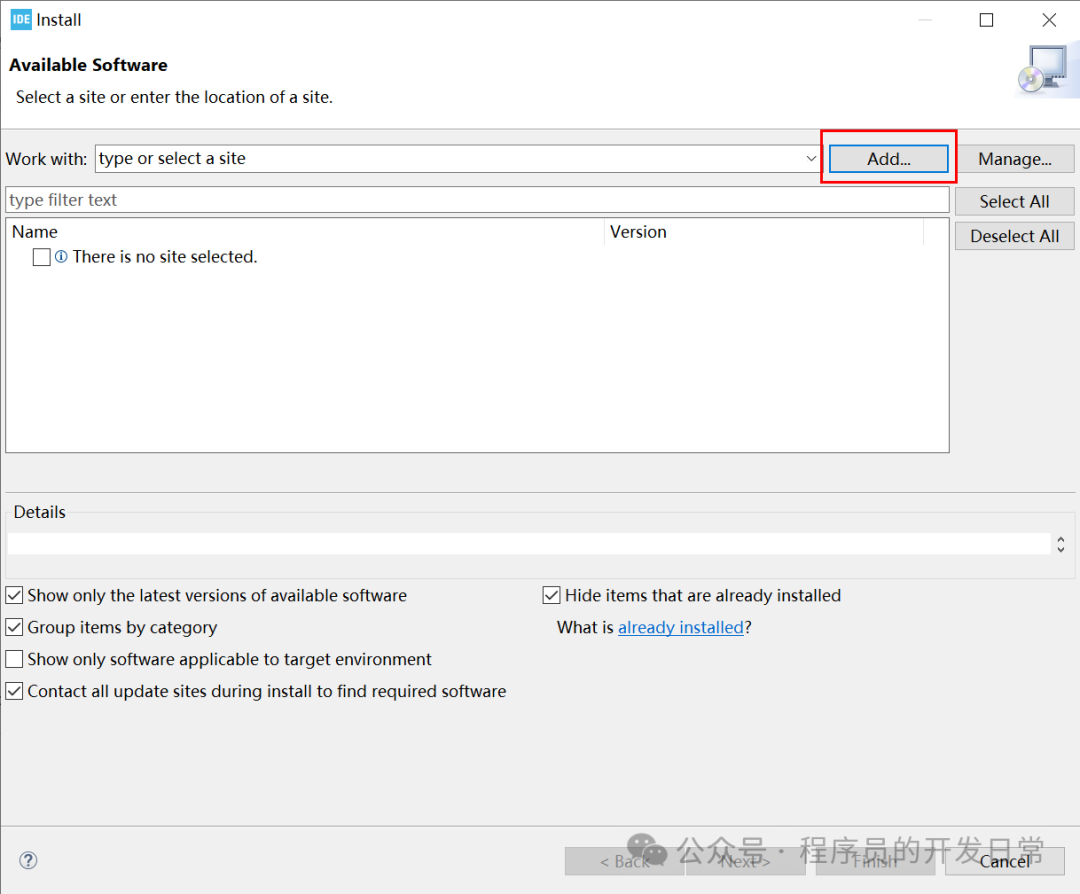The image size is (1080, 894).
Task: Click the Add... button
Action: coord(889,159)
